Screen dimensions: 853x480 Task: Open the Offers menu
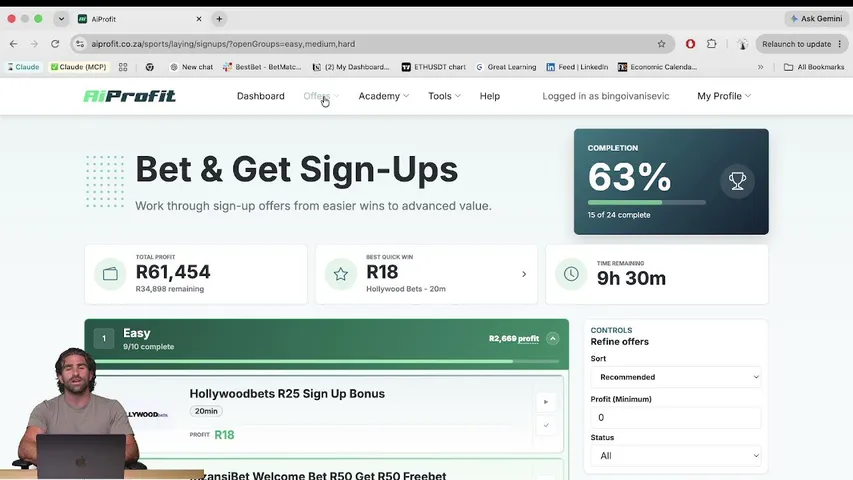pos(321,96)
